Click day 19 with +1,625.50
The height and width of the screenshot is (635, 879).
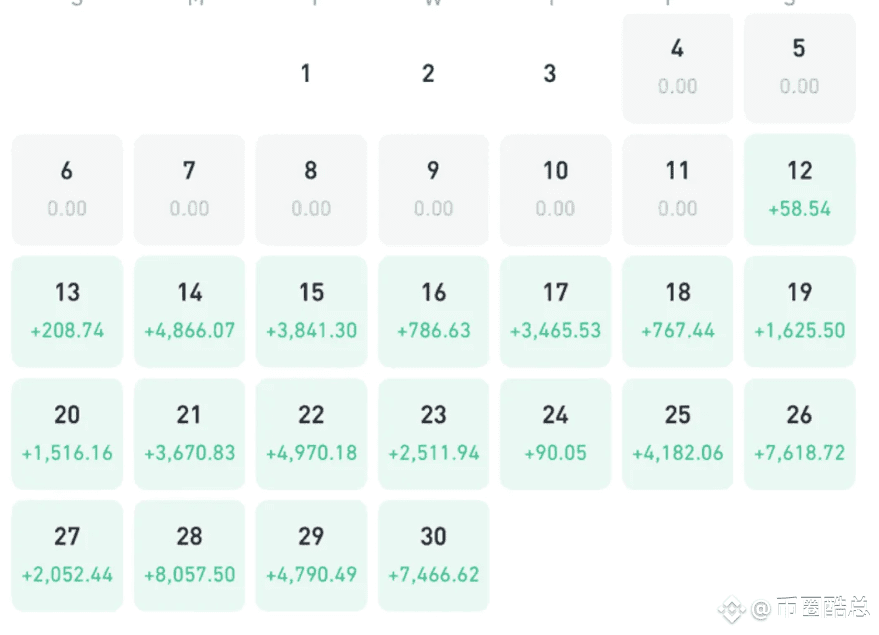(799, 312)
